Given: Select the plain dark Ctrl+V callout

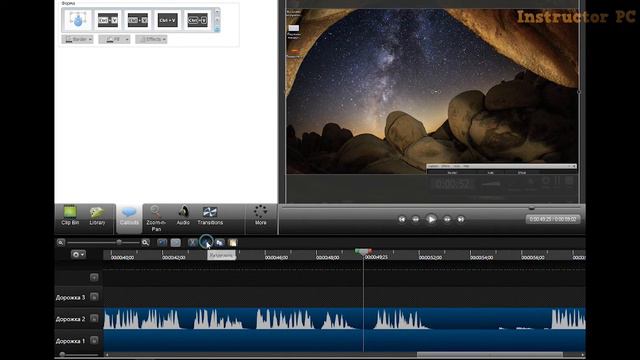Looking at the screenshot, I should [167, 20].
